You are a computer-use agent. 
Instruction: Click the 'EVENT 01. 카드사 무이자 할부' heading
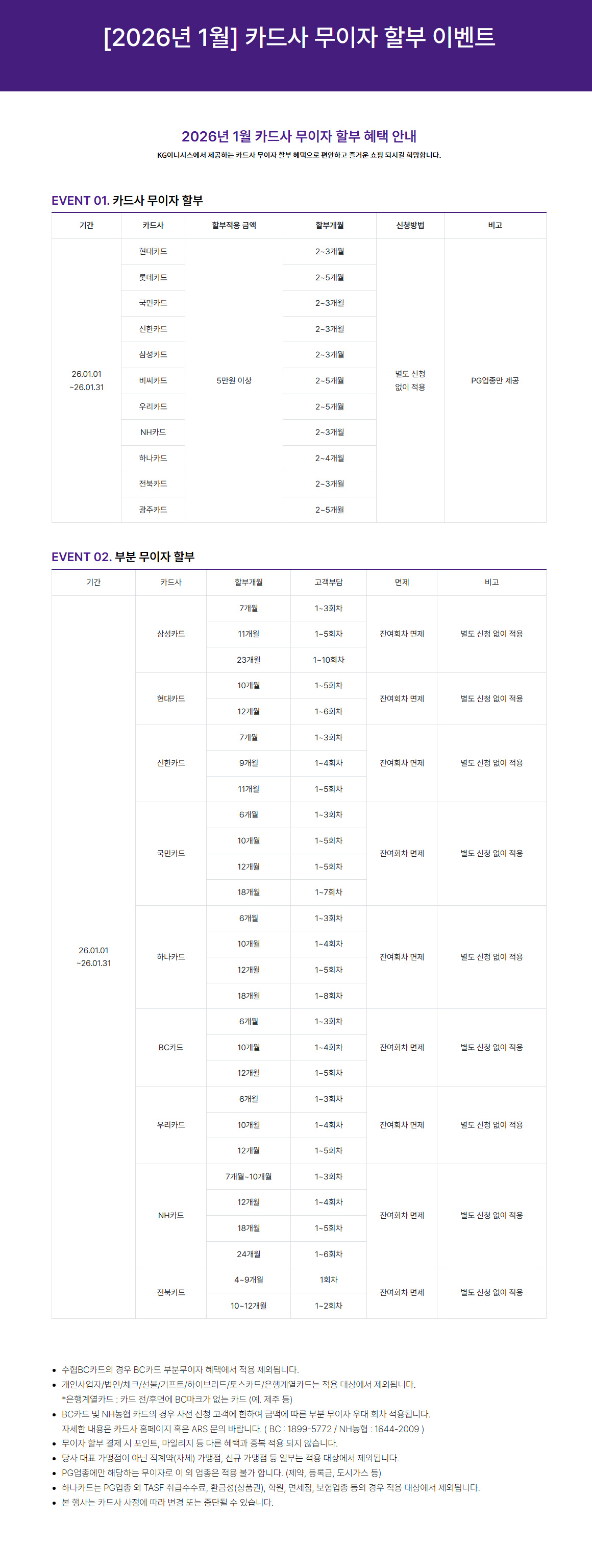pos(127,200)
